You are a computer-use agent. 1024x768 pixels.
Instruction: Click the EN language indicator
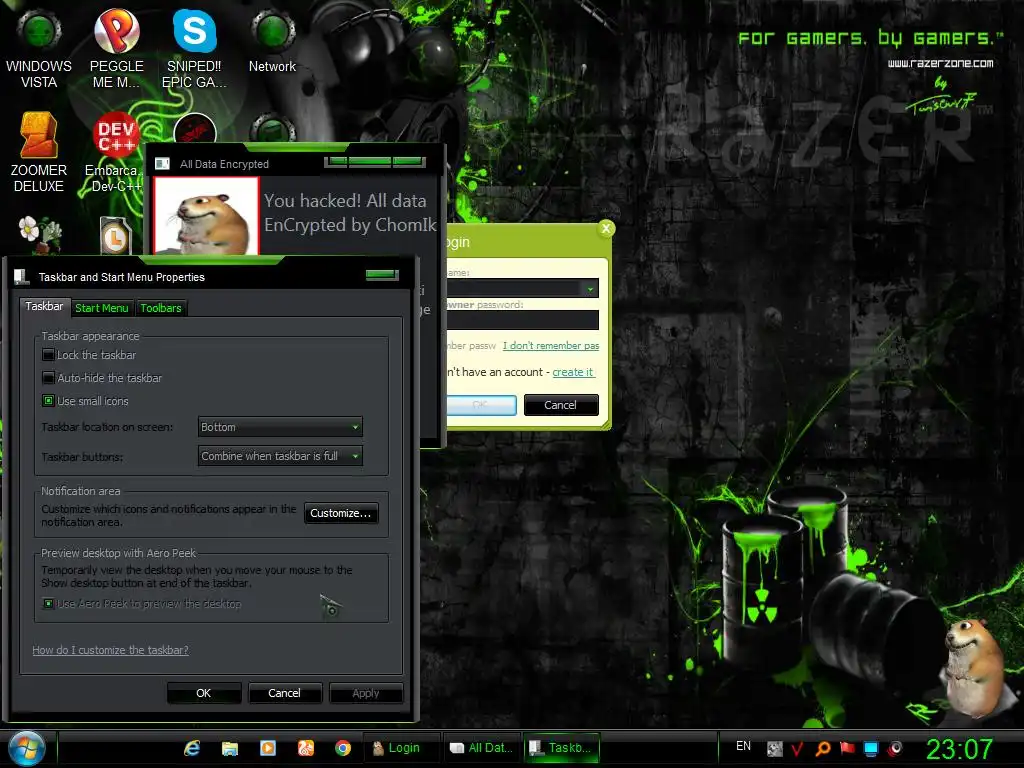point(743,746)
